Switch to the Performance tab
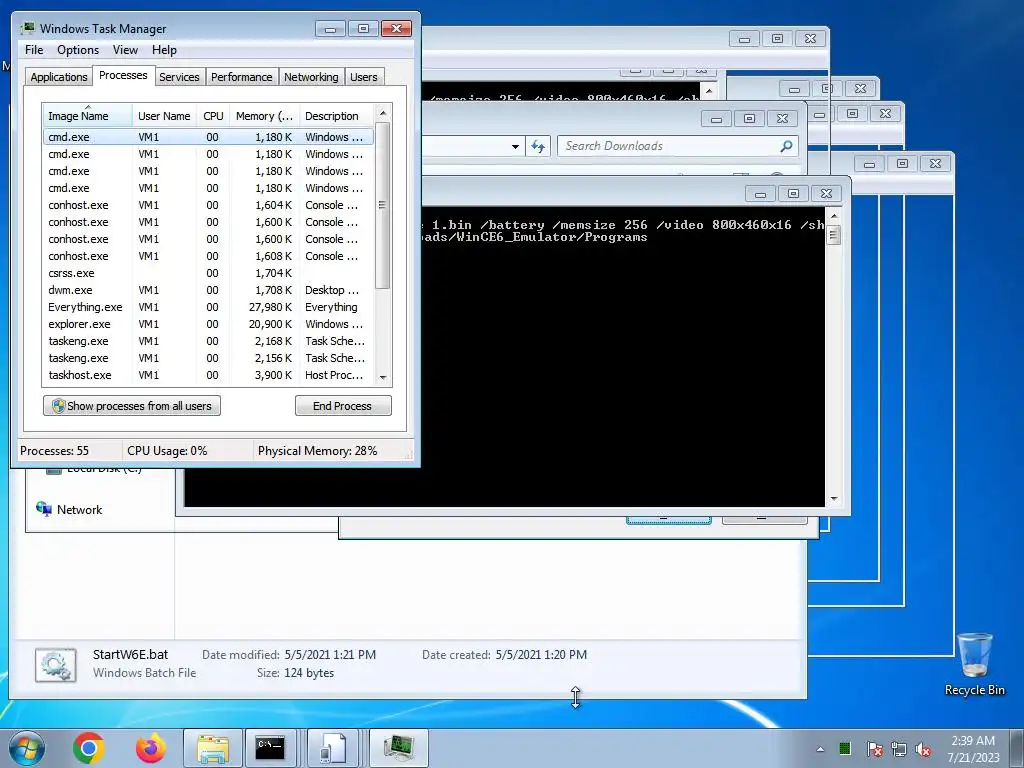This screenshot has height=768, width=1024. coord(241,77)
